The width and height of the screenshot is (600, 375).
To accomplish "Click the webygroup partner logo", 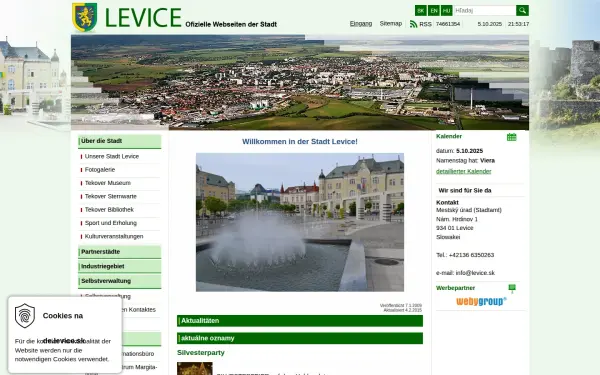I will pyautogui.click(x=481, y=302).
